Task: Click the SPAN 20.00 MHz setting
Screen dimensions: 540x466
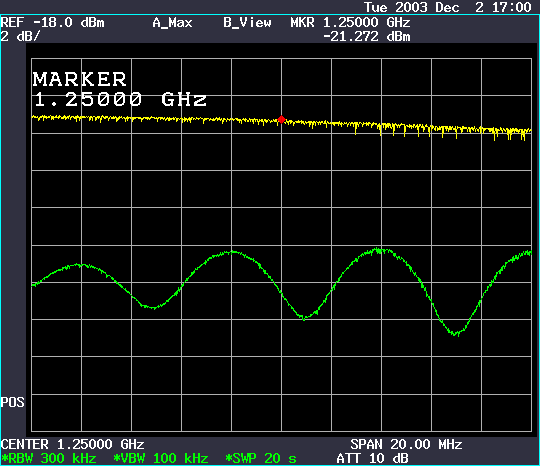Action: pyautogui.click(x=406, y=444)
